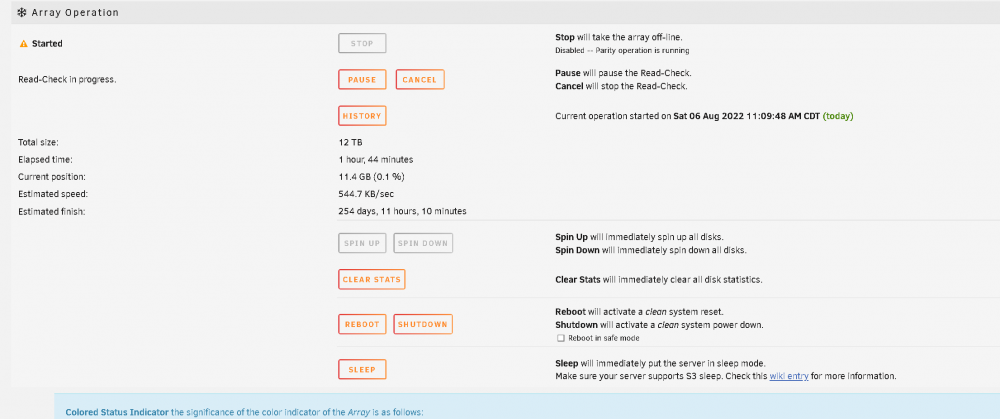This screenshot has height=419, width=1000.
Task: Click the disabled Stop button
Action: 362,43
